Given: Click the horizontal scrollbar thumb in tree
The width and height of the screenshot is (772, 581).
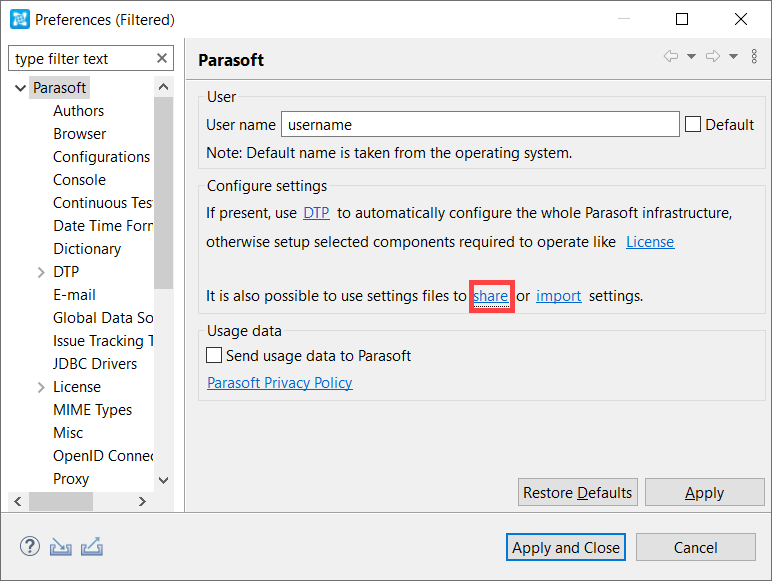Looking at the screenshot, I should (x=61, y=502).
